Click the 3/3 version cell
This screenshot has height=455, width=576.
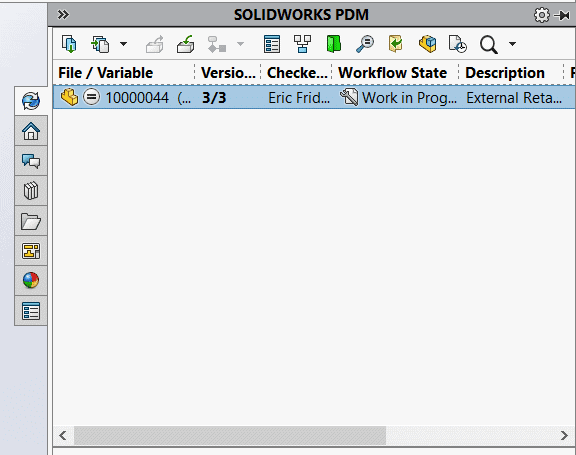214,98
